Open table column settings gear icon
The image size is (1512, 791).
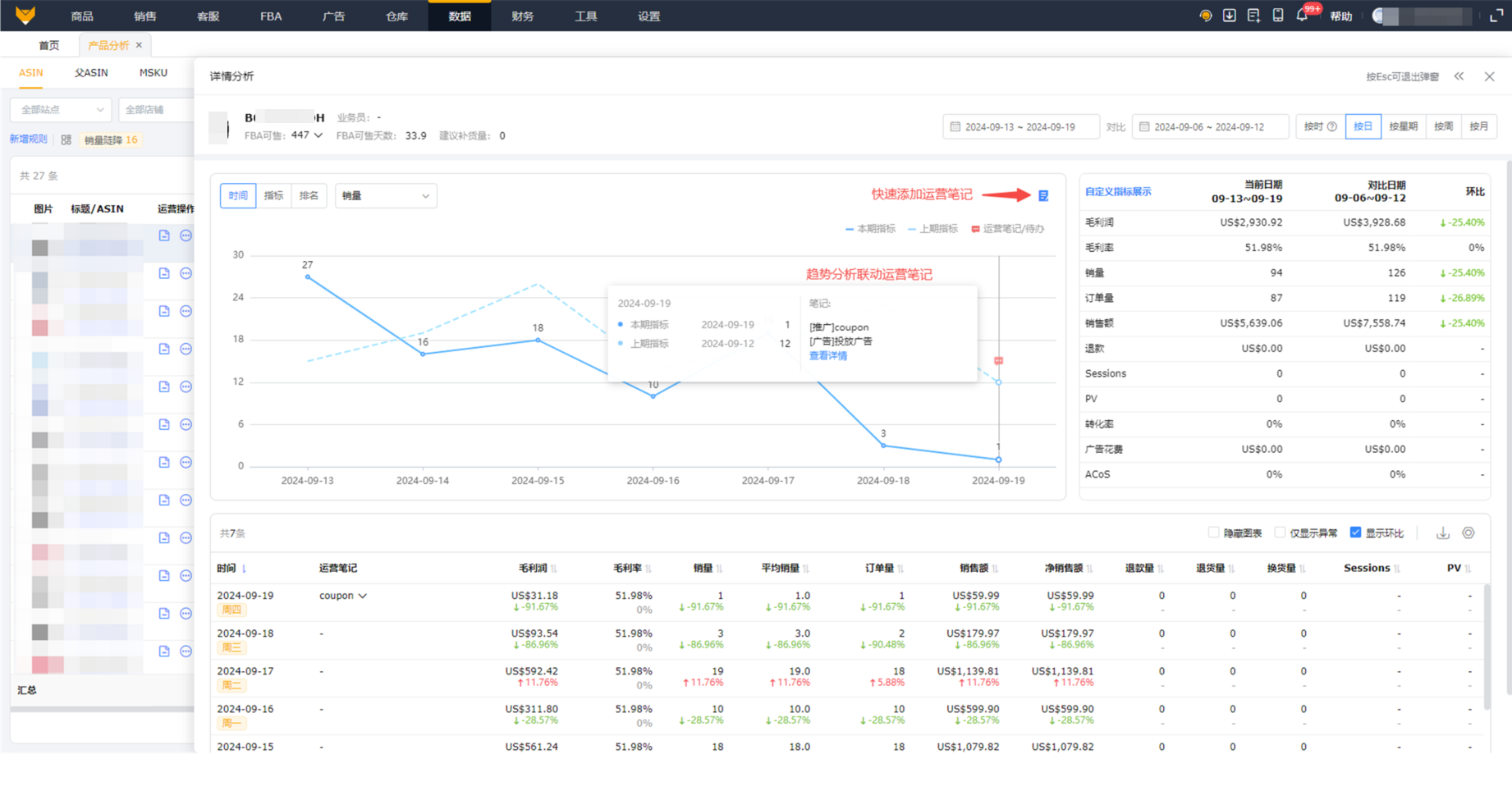[x=1468, y=533]
